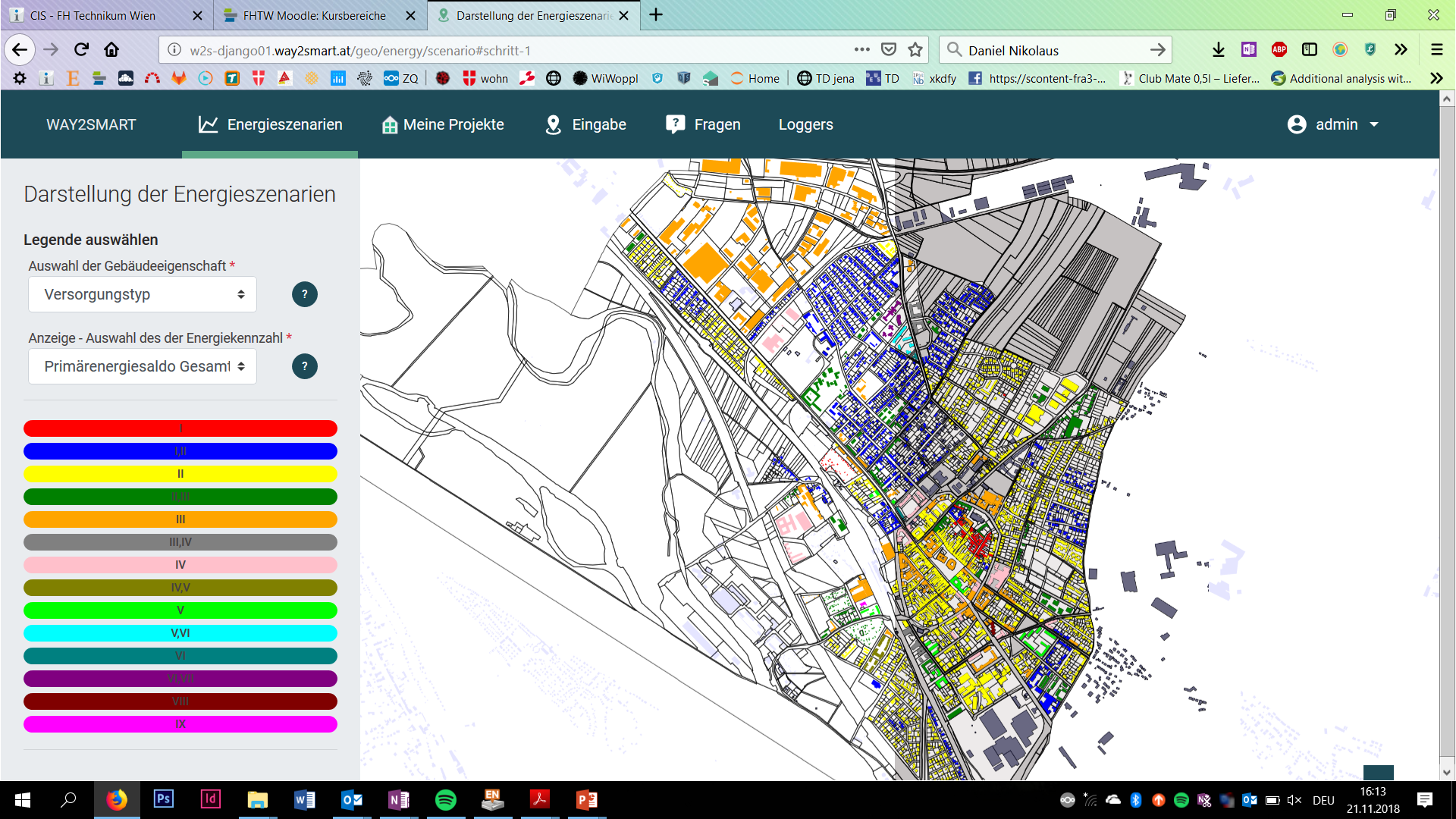This screenshot has height=819, width=1456.
Task: Click the WAY2SMART brand link
Action: (91, 124)
